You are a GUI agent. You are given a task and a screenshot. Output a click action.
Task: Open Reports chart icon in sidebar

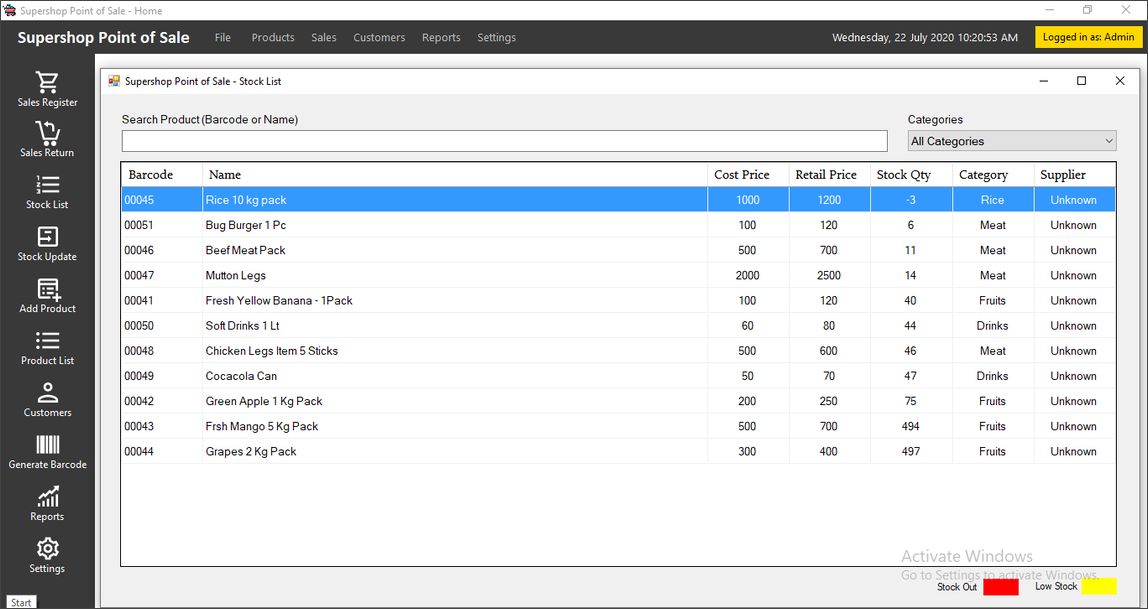pos(48,497)
